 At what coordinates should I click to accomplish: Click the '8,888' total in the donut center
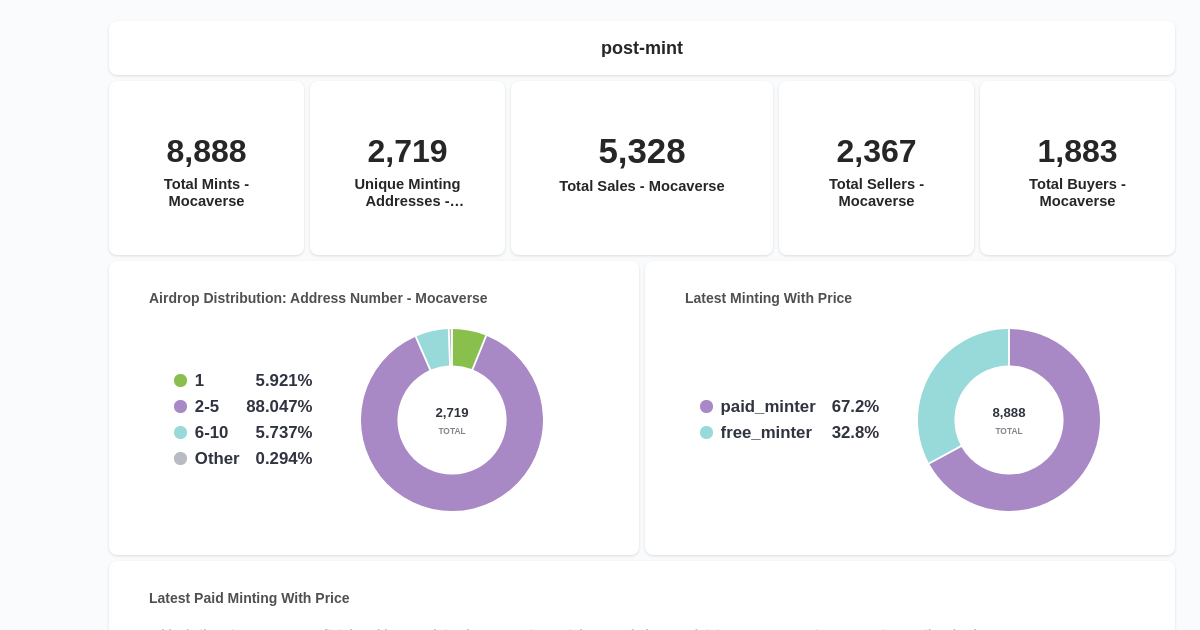point(1009,412)
